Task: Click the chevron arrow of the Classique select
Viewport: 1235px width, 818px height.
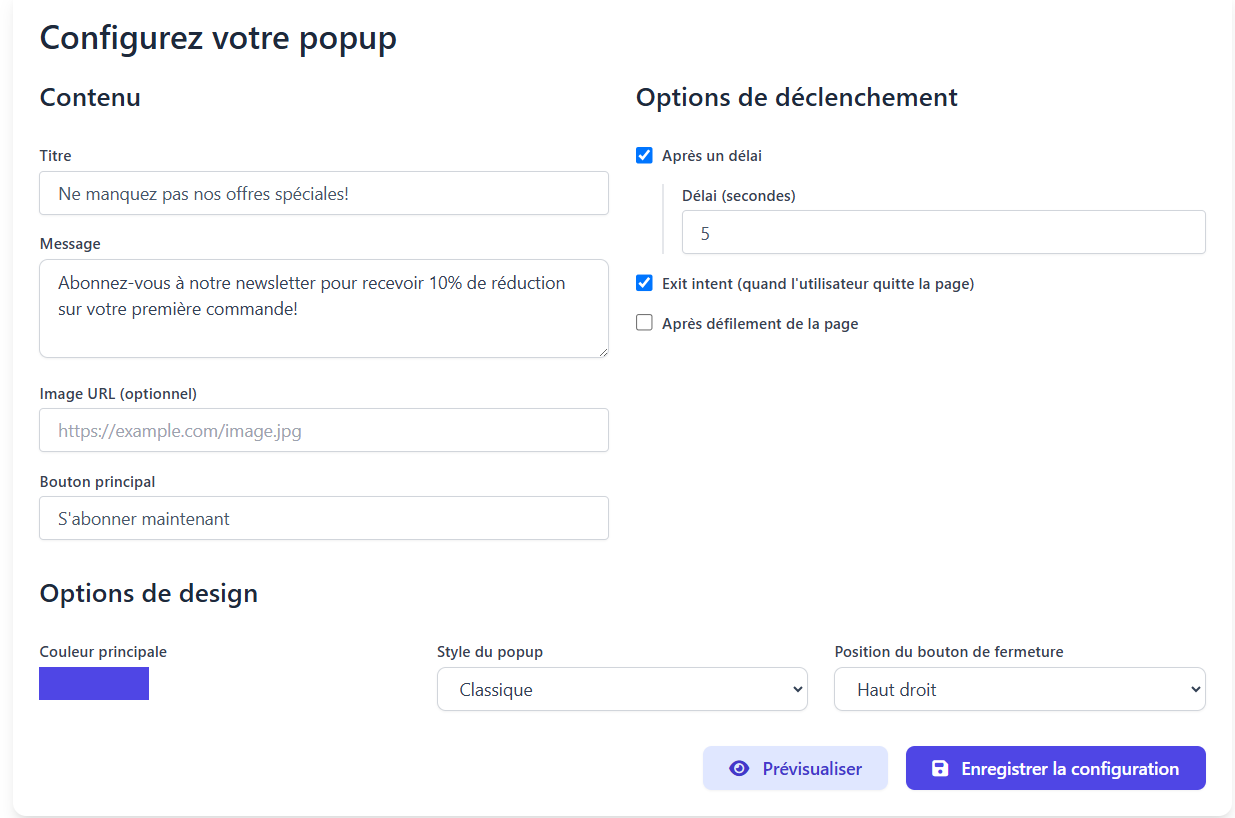Action: coord(797,690)
